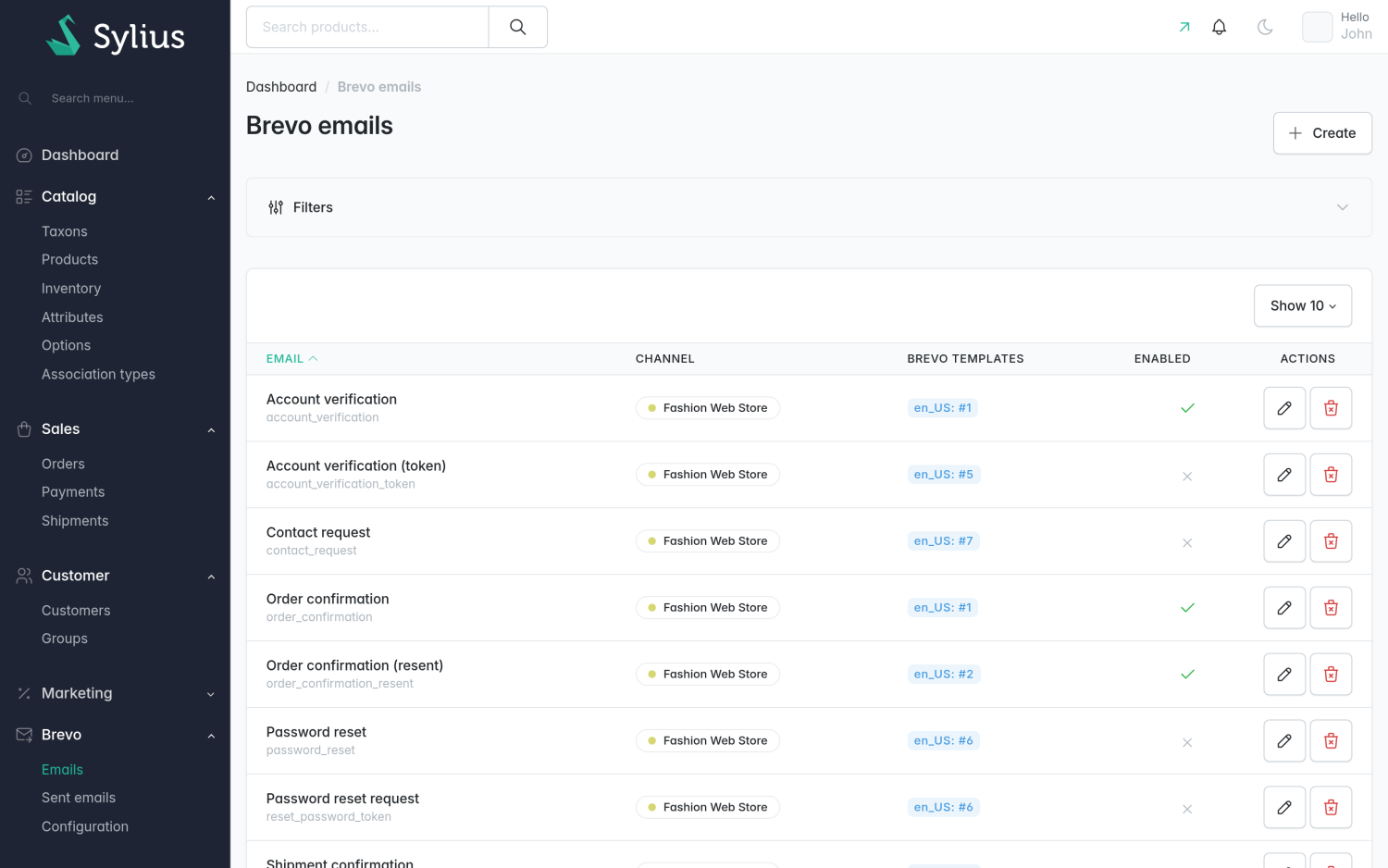1388x868 pixels.
Task: Delete the Account verification (token) email
Action: [1331, 475]
